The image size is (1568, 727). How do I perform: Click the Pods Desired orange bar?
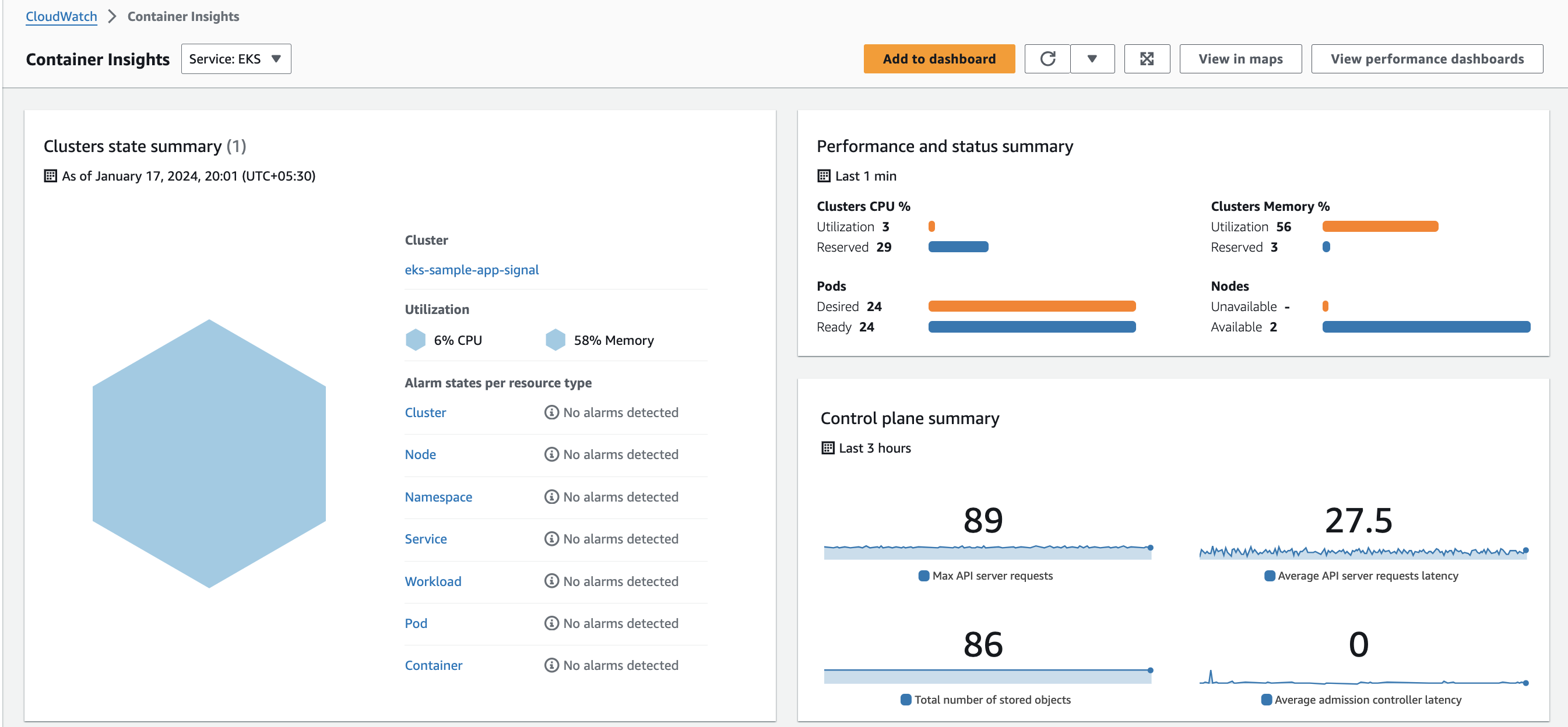1032,306
